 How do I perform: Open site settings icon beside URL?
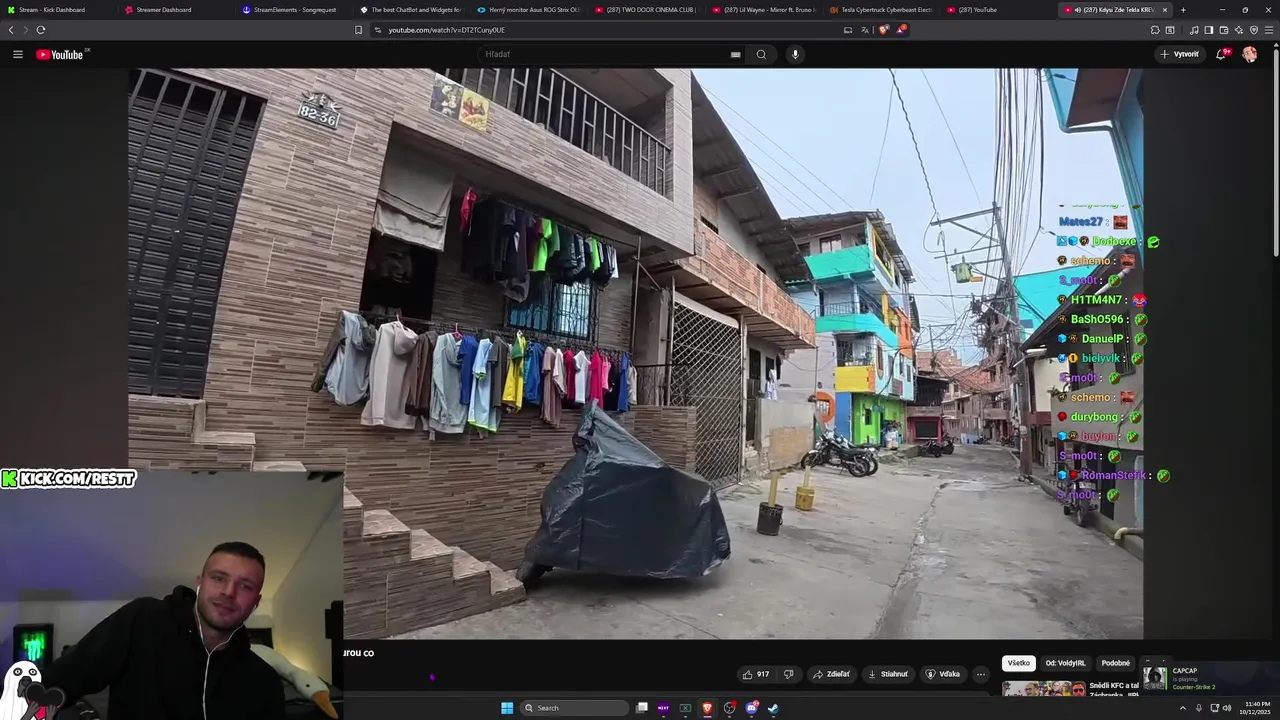tap(378, 30)
